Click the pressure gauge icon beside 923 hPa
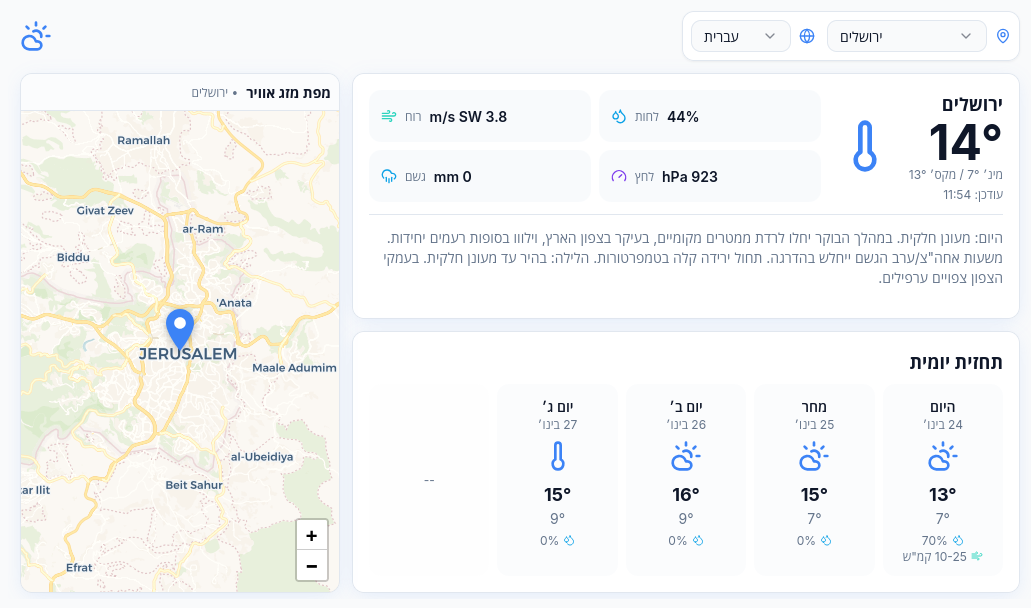Screen dimensions: 1031x608 [x=618, y=177]
